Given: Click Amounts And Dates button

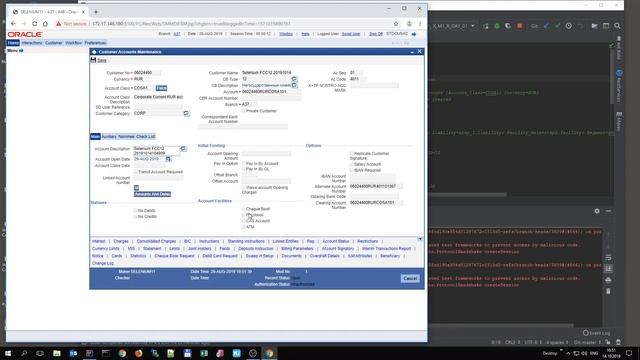Looking at the screenshot, I should coord(152,194).
